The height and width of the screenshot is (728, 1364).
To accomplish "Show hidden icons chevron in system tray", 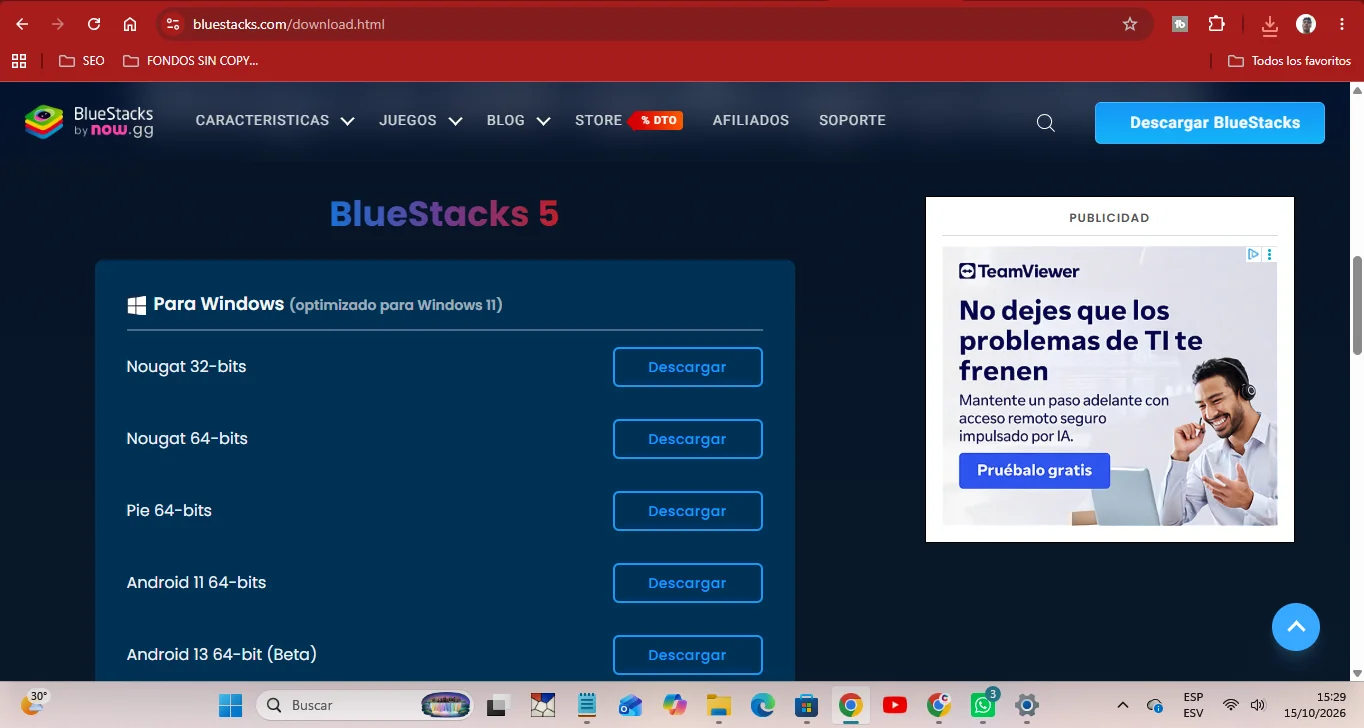I will [x=1122, y=705].
